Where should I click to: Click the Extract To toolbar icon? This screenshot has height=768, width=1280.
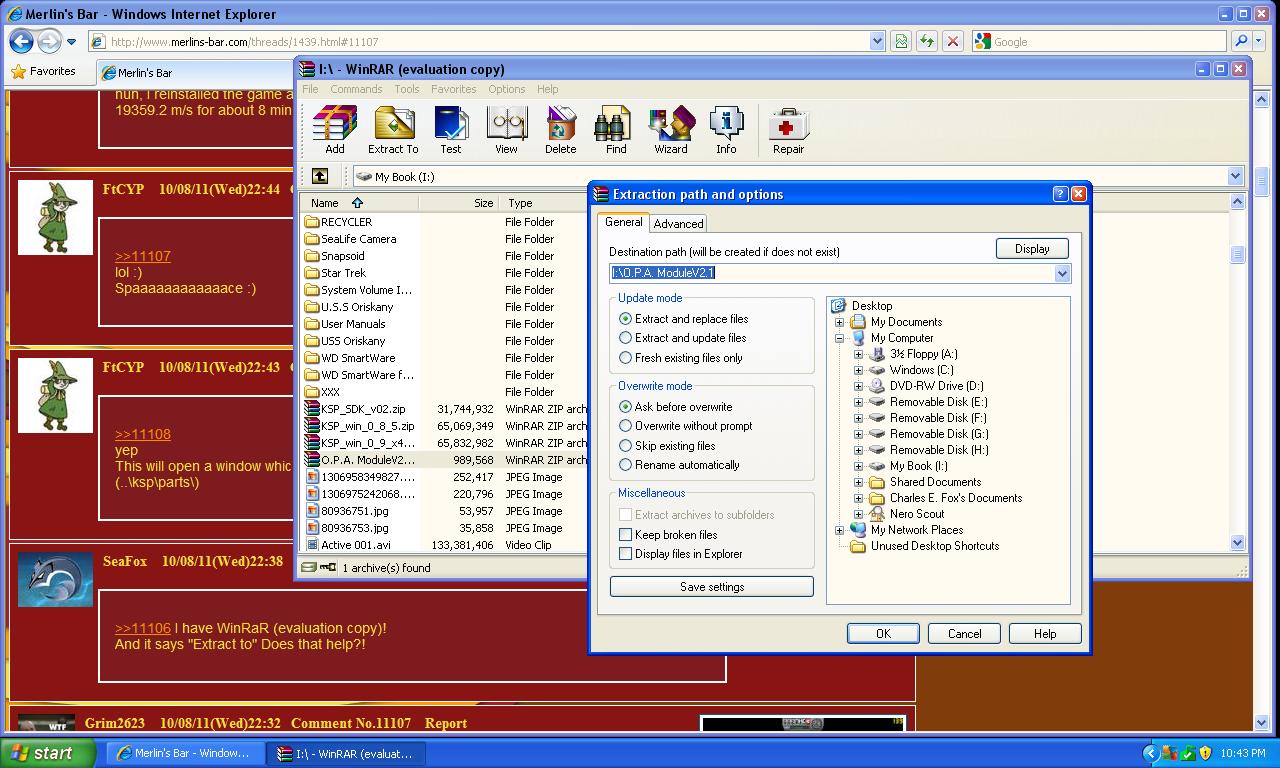tap(393, 131)
